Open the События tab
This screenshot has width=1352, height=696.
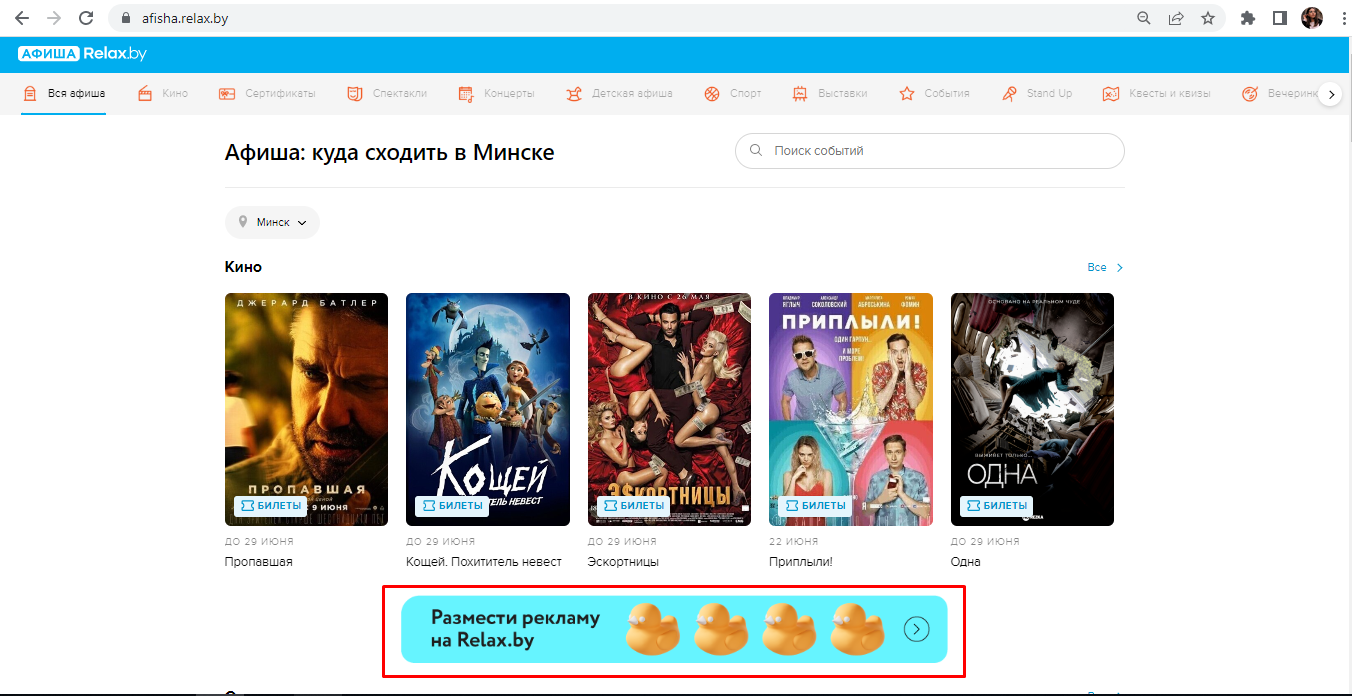(934, 93)
